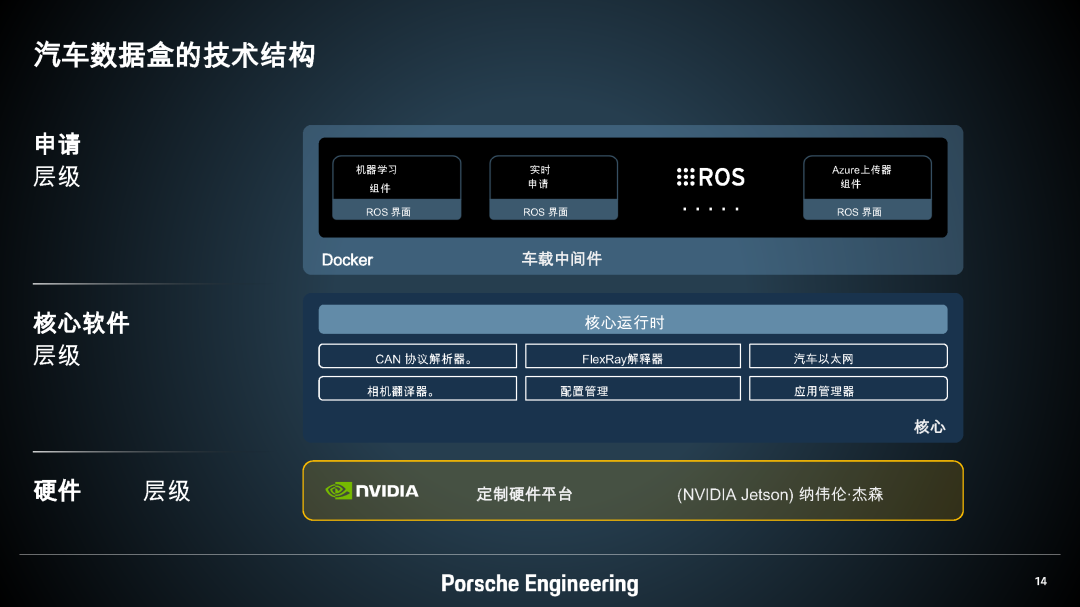Select the 配置管理 box
Image resolution: width=1080 pixels, height=607 pixels.
pyautogui.click(x=632, y=389)
